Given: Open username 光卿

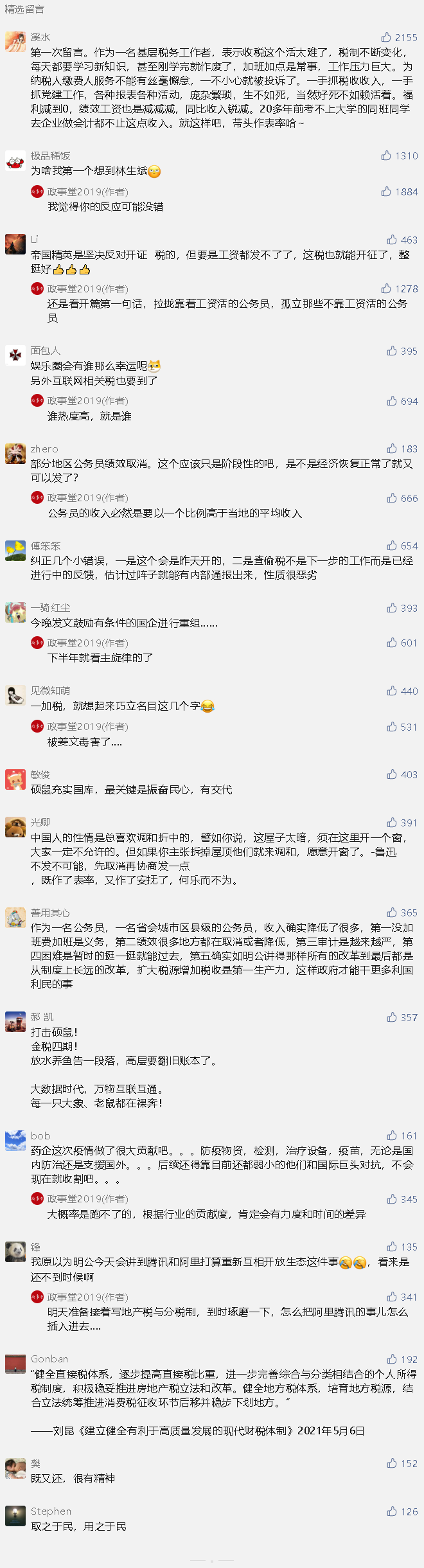Looking at the screenshot, I should point(40,822).
